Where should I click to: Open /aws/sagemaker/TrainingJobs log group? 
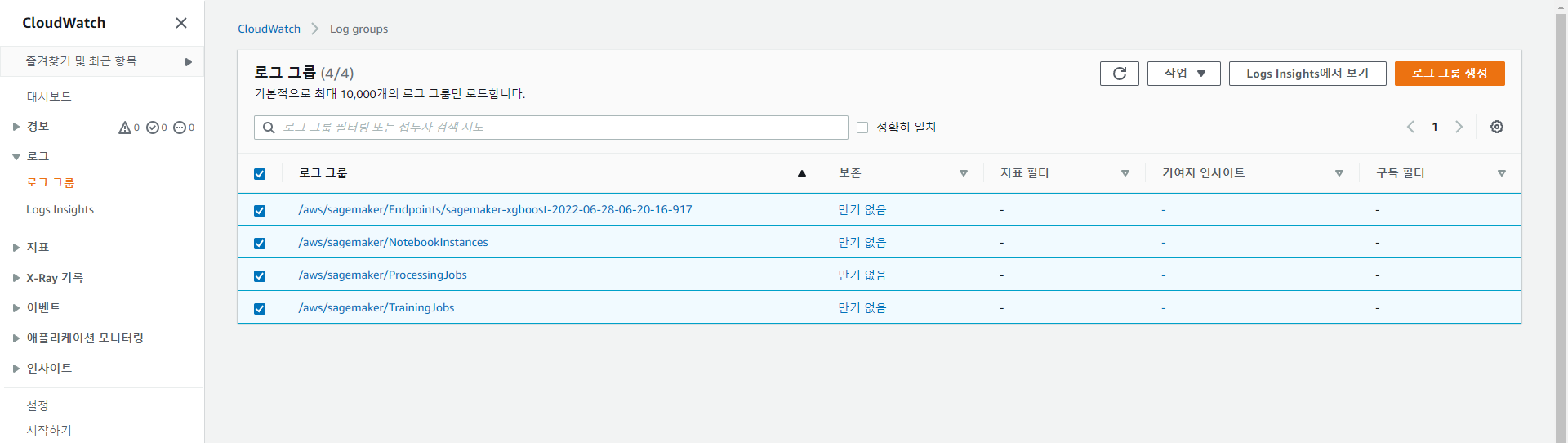[376, 308]
